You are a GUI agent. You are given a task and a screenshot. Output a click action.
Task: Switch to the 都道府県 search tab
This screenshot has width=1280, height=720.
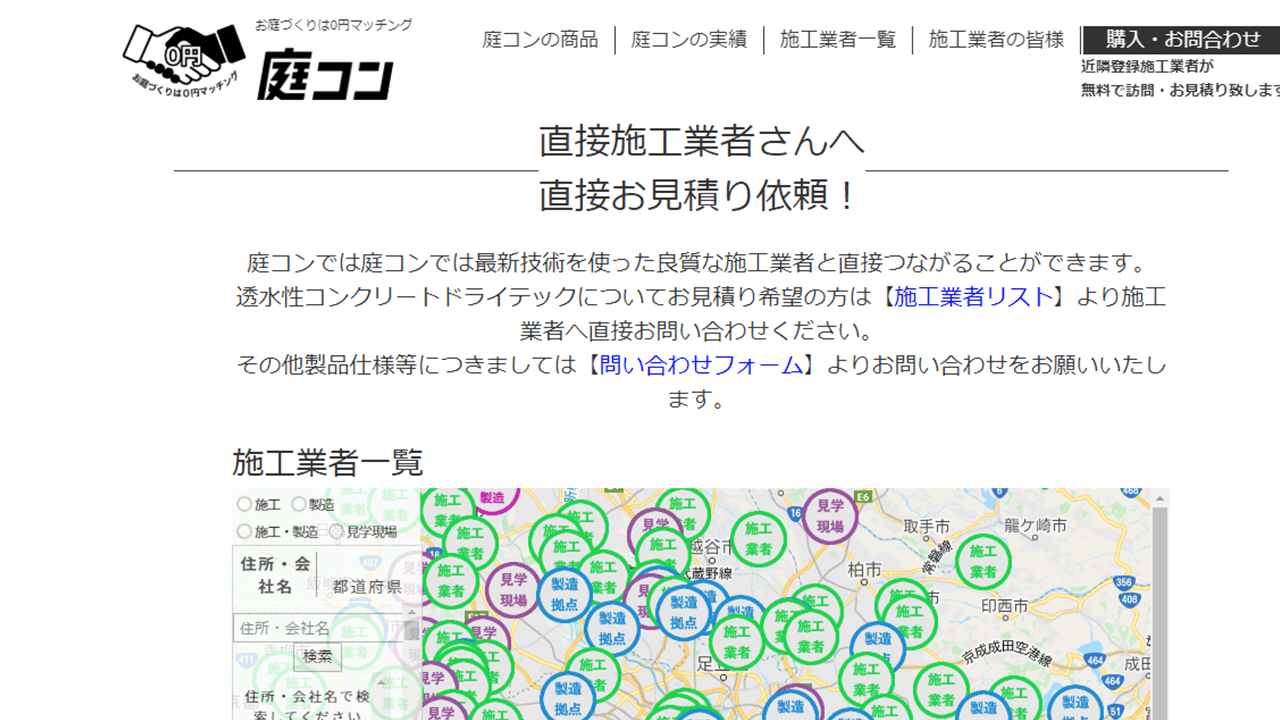pos(367,587)
